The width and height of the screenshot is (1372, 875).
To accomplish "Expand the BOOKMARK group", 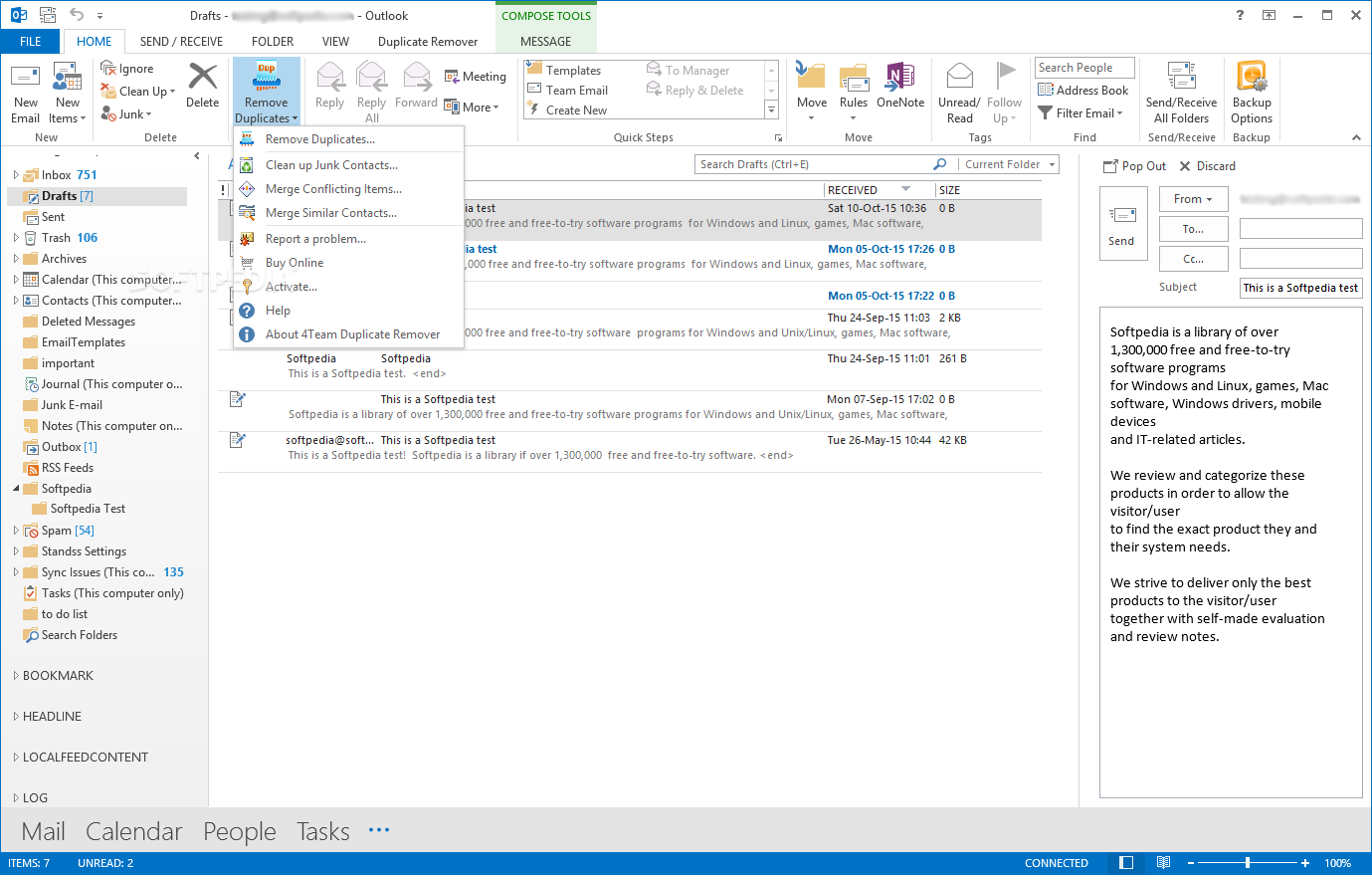I will 16,676.
